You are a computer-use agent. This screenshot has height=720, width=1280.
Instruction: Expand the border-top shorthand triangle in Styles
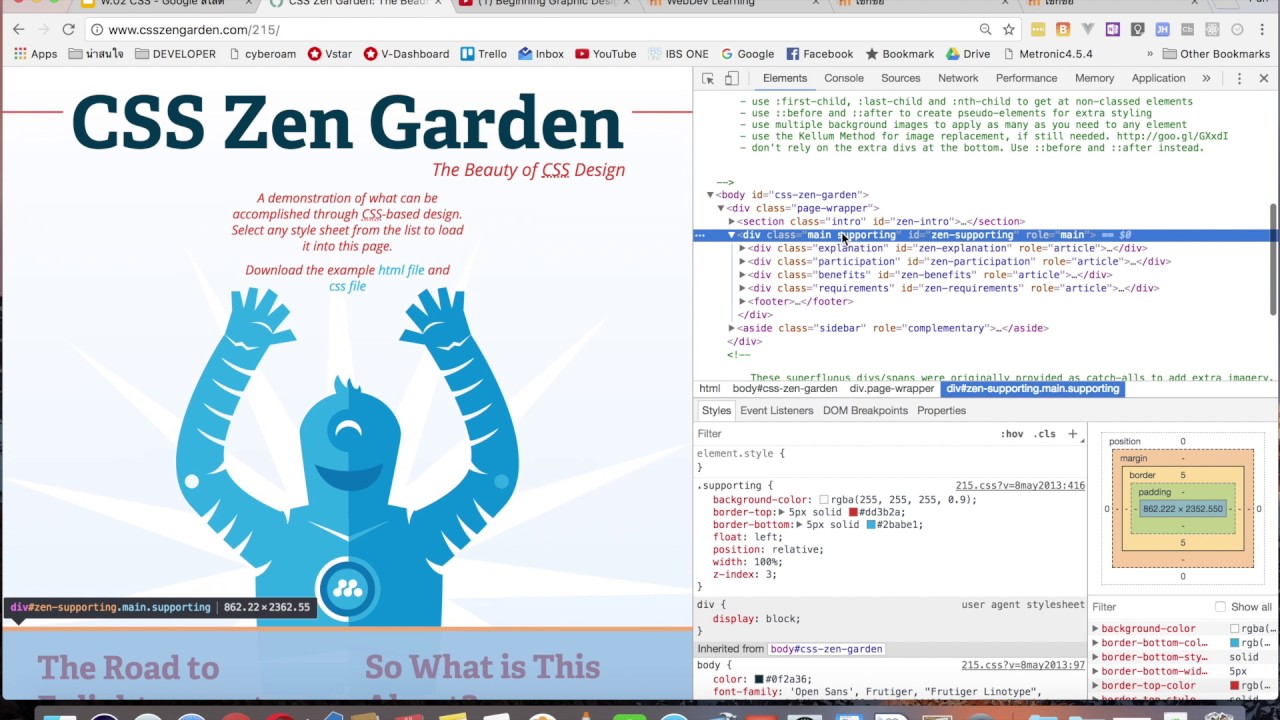pyautogui.click(x=782, y=512)
